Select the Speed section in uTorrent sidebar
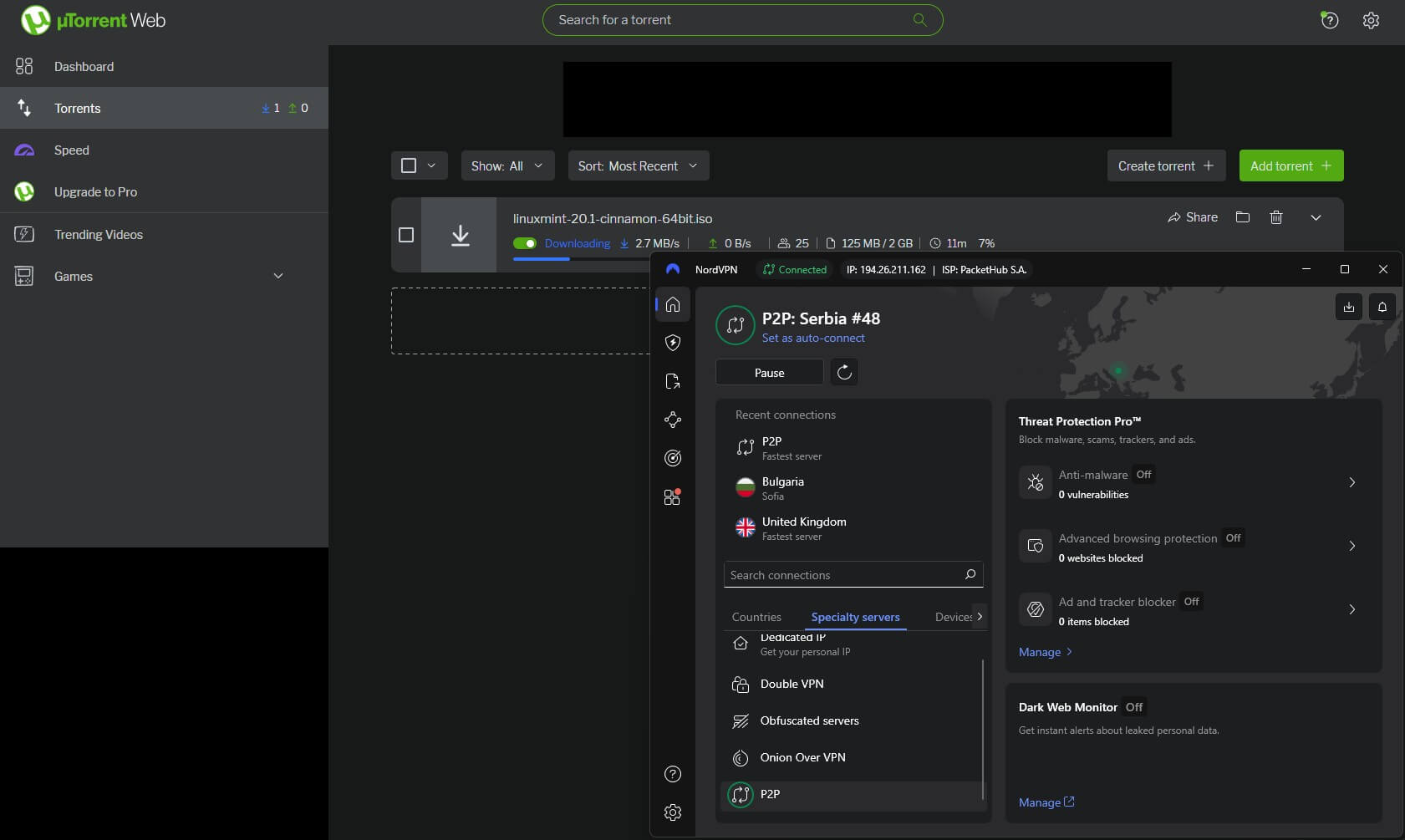This screenshot has height=840, width=1405. (x=72, y=150)
